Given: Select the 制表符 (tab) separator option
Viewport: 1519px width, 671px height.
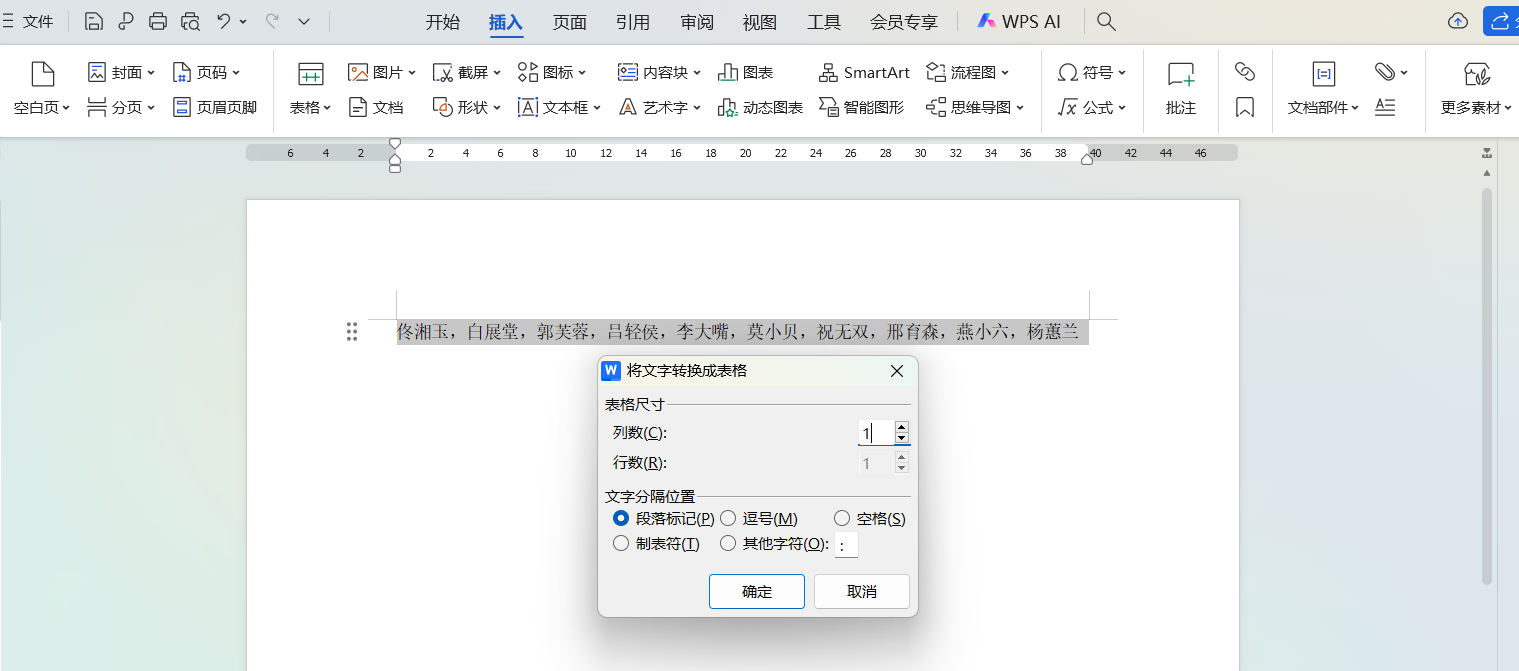Looking at the screenshot, I should 621,543.
